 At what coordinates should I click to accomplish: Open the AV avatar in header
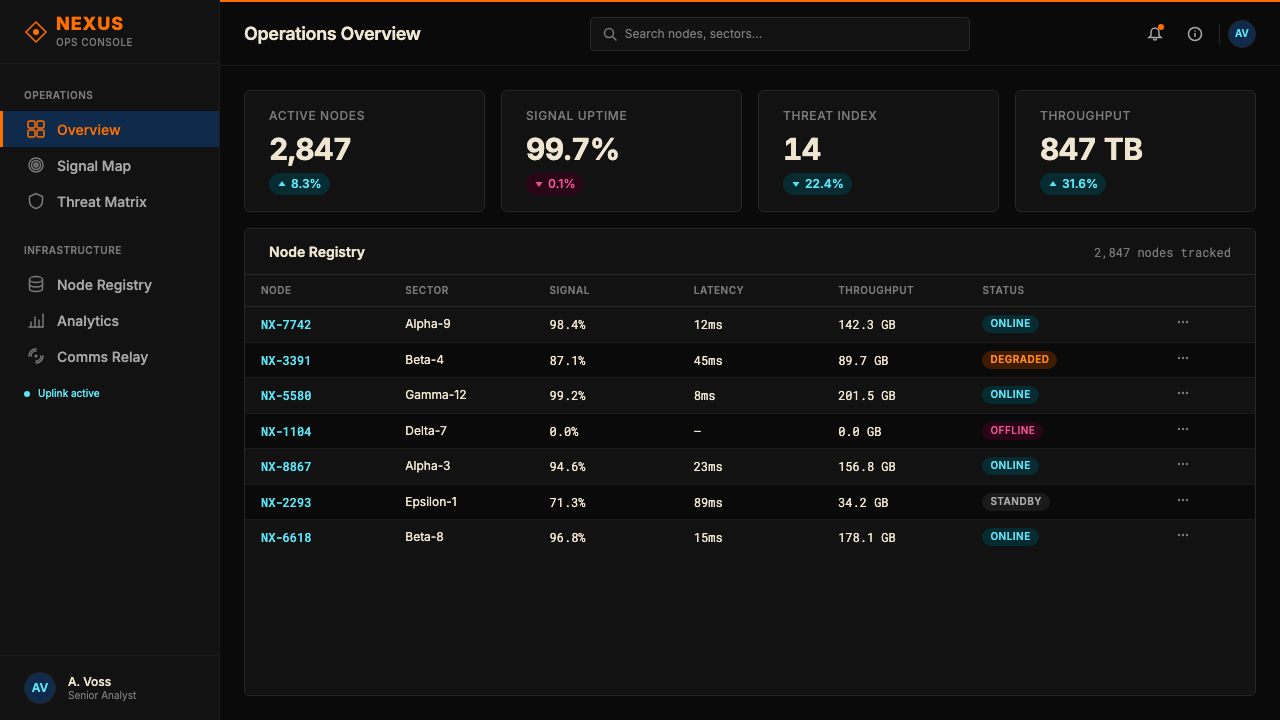pos(1242,33)
